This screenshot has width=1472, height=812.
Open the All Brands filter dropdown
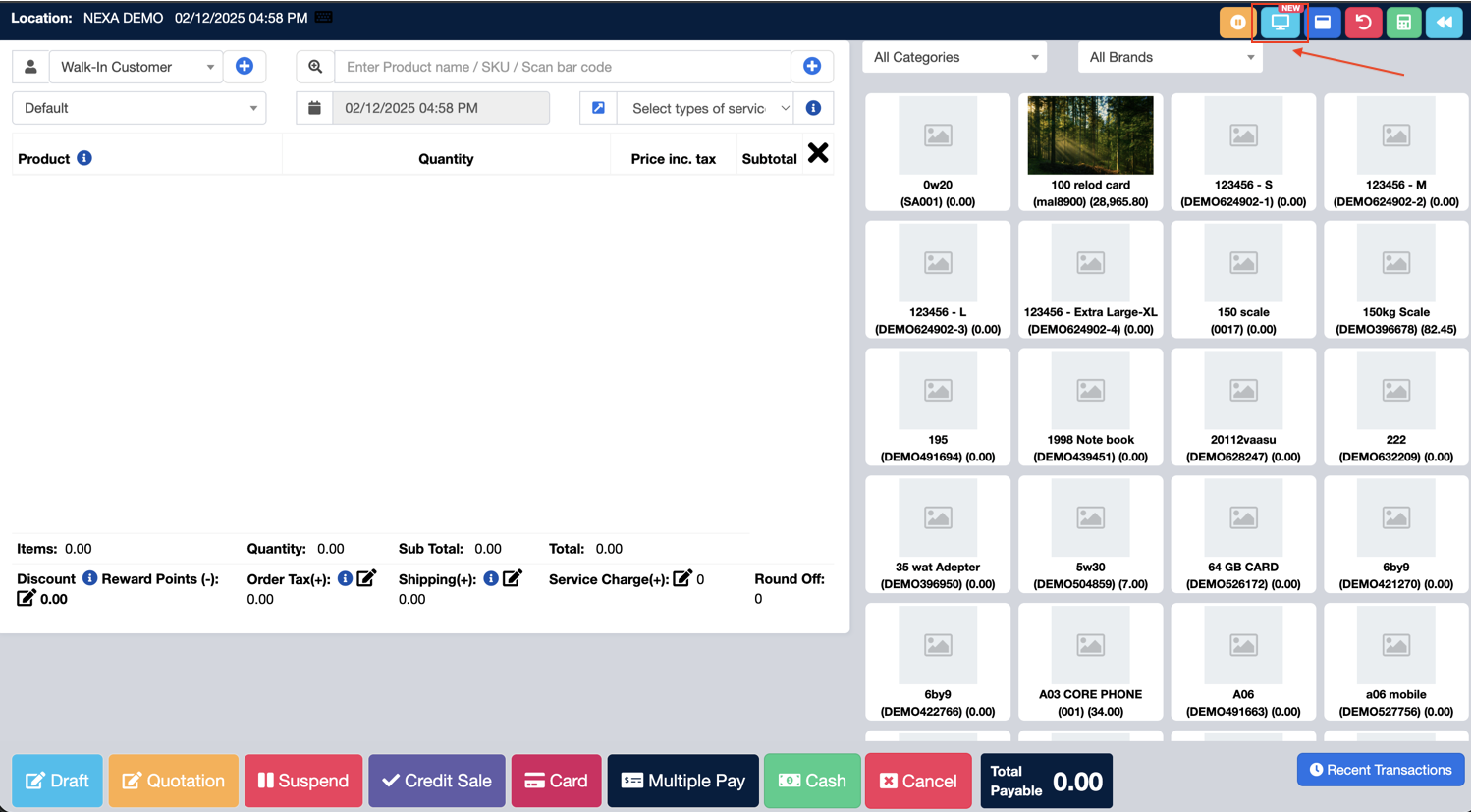(x=1171, y=57)
